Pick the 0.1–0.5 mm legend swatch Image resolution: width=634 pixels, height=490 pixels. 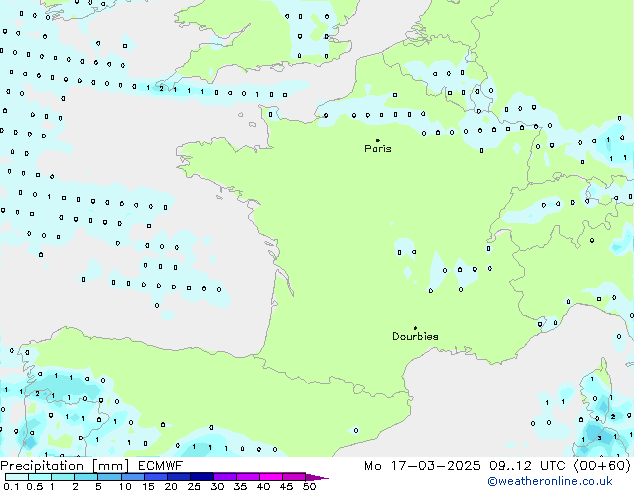click(x=17, y=477)
